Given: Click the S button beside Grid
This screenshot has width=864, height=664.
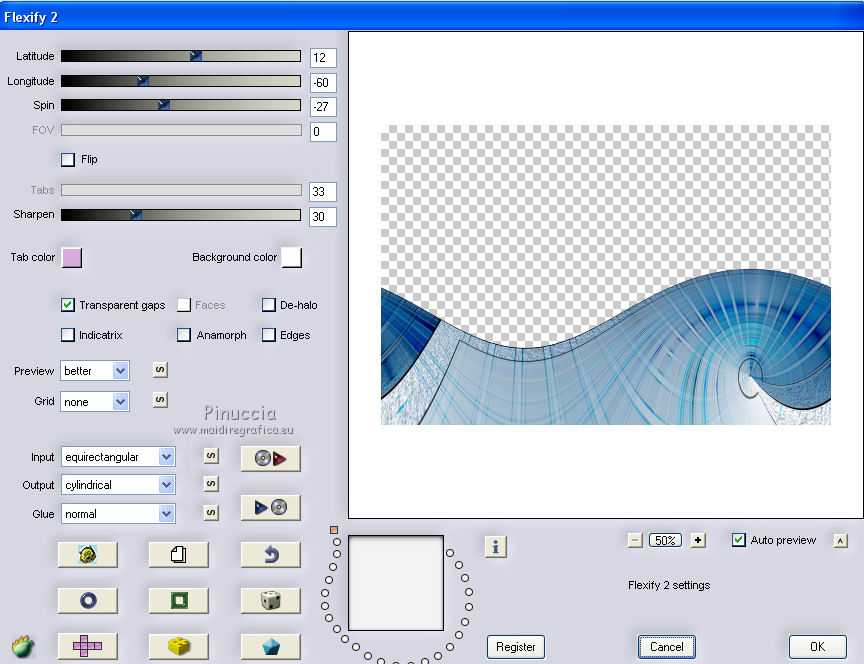Looking at the screenshot, I should pyautogui.click(x=160, y=400).
